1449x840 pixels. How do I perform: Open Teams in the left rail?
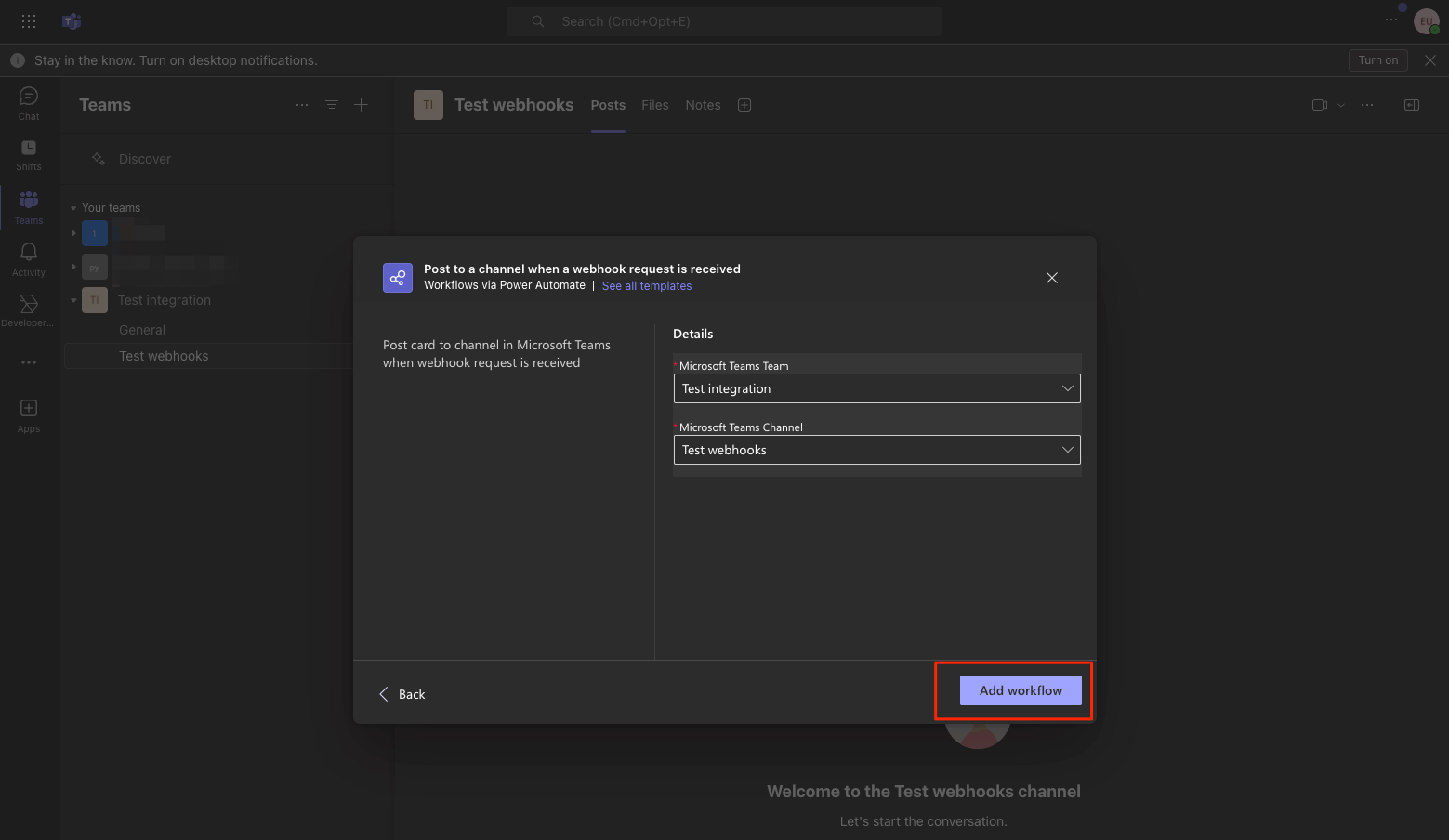tap(29, 207)
